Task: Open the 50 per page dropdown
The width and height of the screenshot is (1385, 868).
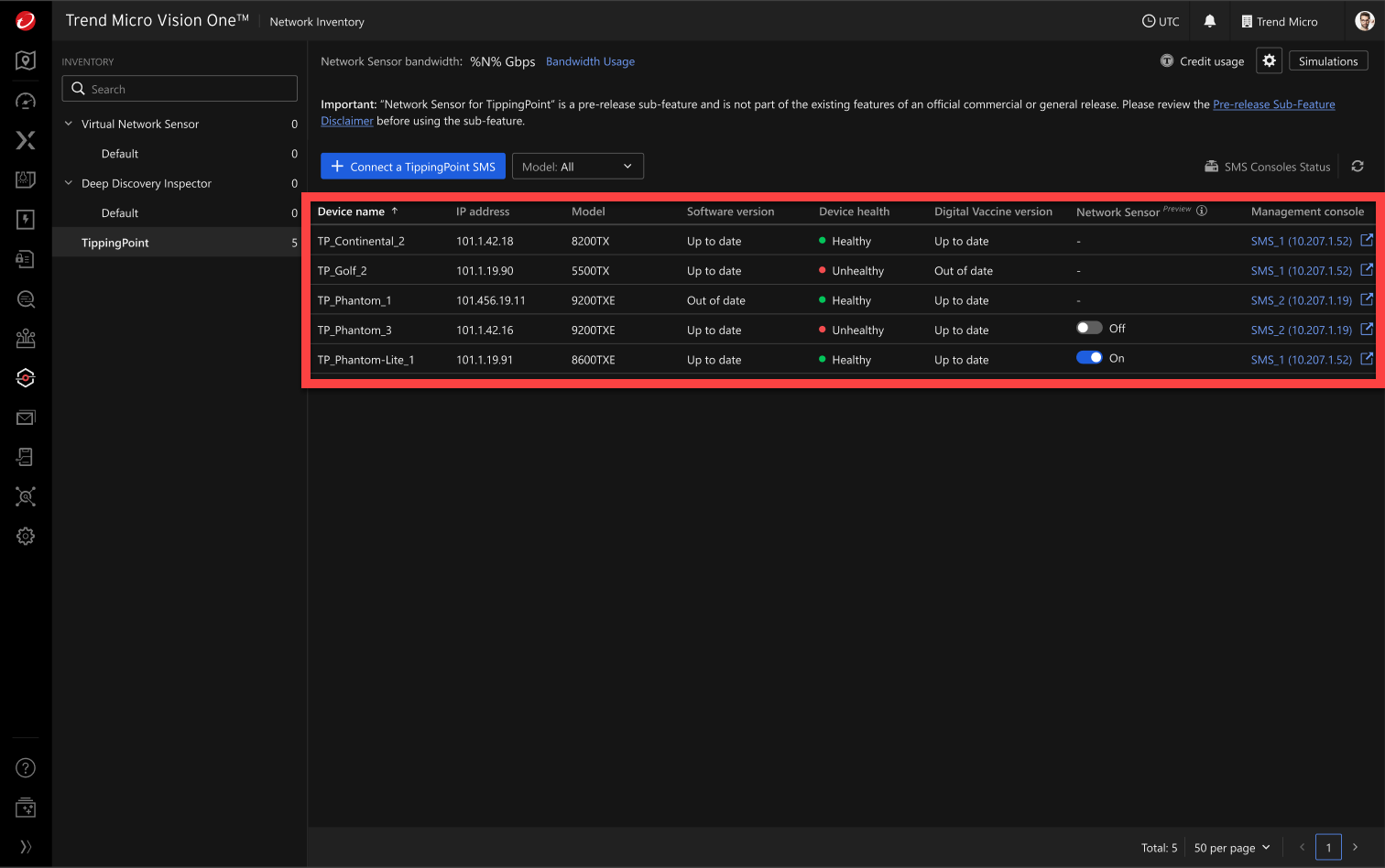Action: coord(1231,847)
